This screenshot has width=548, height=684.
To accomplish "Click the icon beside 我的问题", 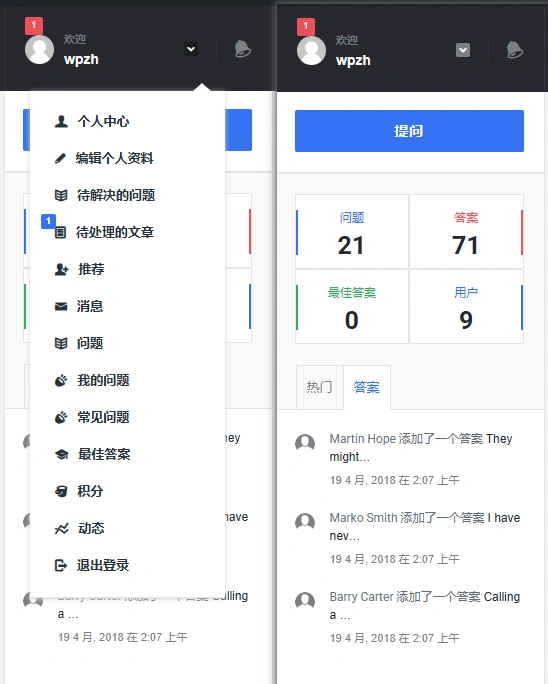I will coord(61,380).
